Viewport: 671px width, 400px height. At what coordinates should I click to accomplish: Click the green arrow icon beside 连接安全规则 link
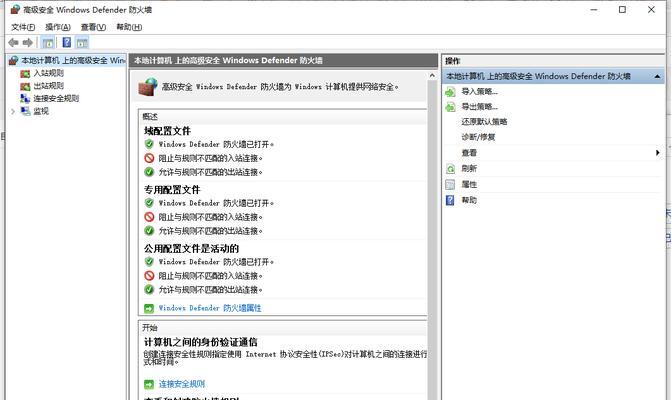click(x=149, y=385)
